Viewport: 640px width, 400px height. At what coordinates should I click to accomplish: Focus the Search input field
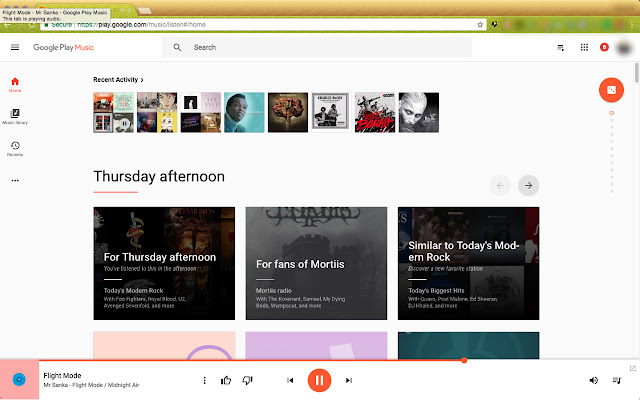pos(317,47)
